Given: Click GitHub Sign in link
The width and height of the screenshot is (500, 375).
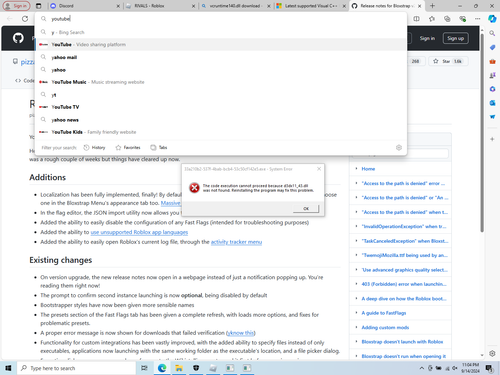Looking at the screenshot, I should pyautogui.click(x=427, y=38).
